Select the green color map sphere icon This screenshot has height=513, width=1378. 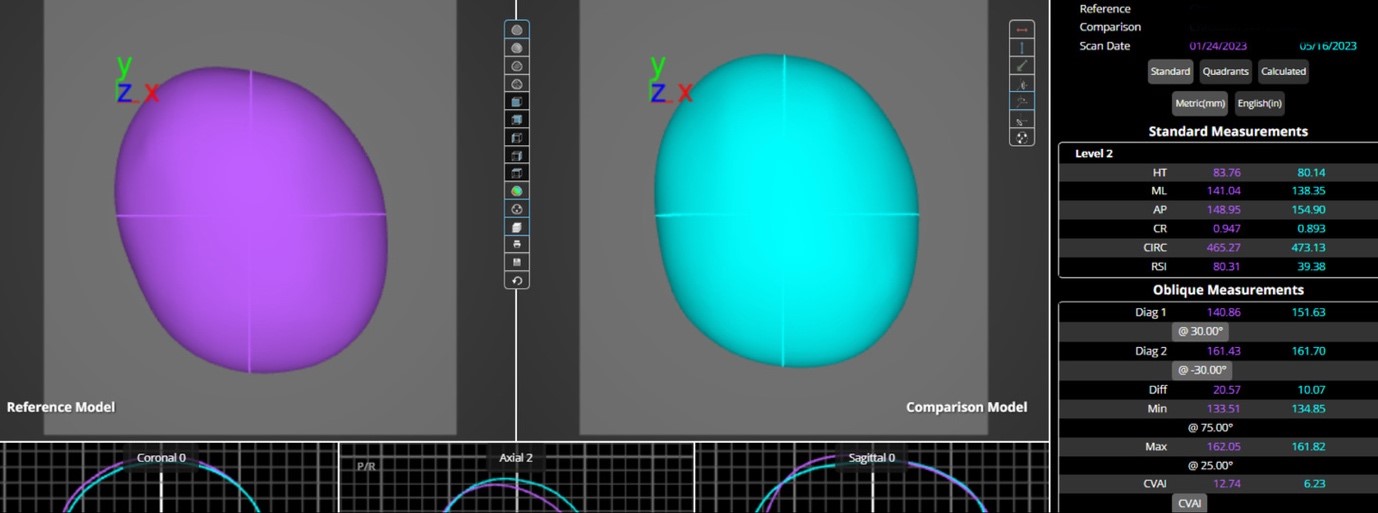517,191
